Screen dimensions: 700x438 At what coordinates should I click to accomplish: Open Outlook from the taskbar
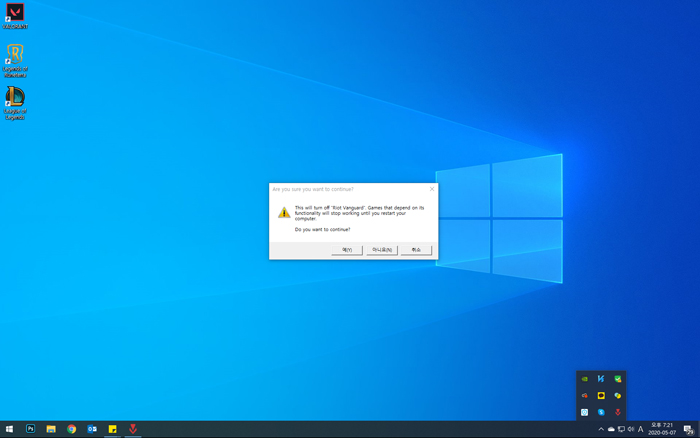(x=92, y=429)
